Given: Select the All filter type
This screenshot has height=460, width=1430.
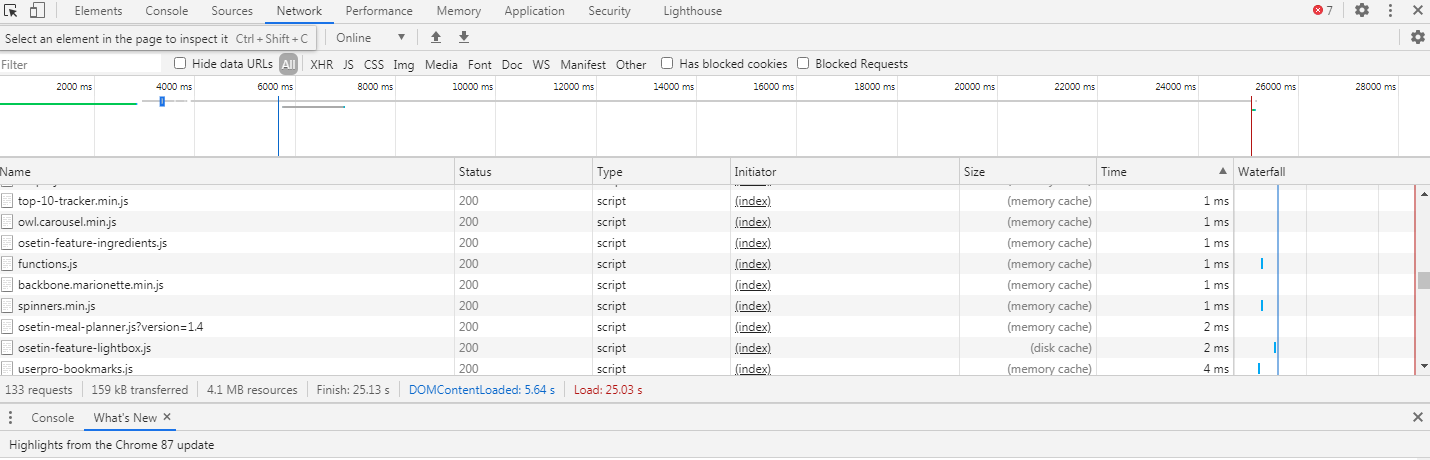Looking at the screenshot, I should (x=288, y=64).
